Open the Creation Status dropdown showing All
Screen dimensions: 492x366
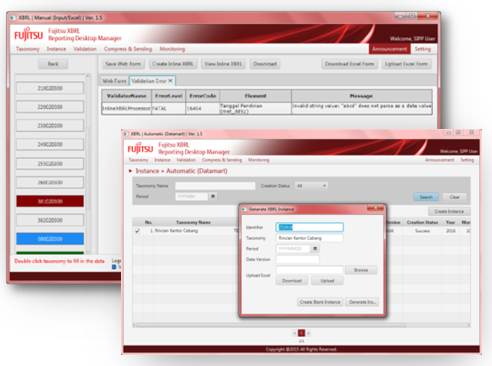[311, 186]
